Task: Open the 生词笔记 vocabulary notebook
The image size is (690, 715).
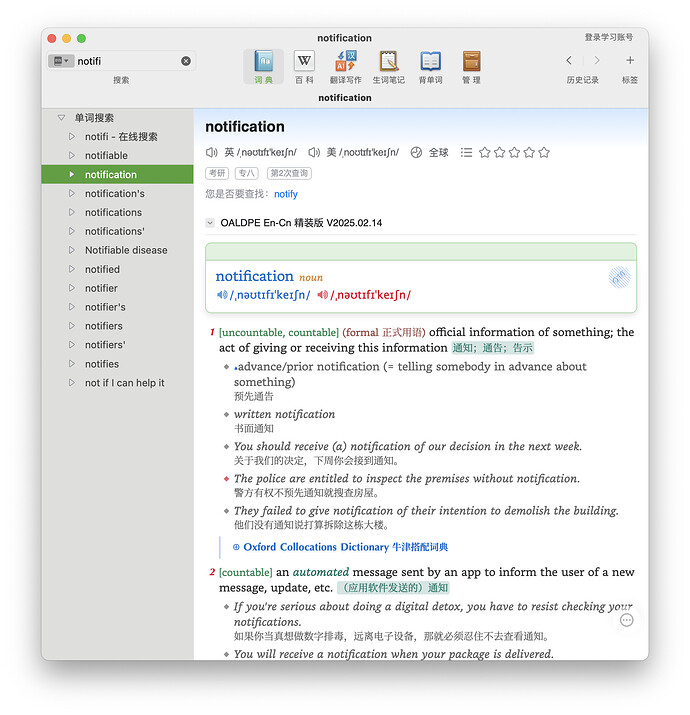Action: [388, 67]
